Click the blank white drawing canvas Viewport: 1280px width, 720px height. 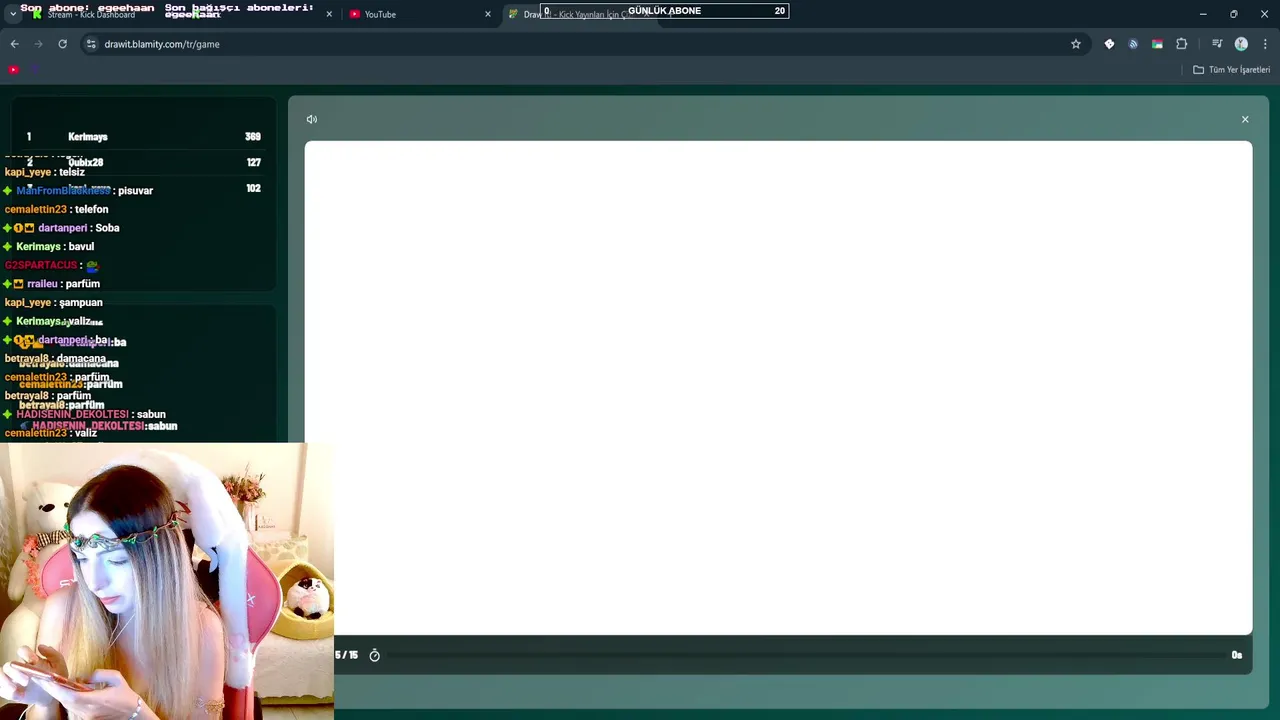(778, 388)
